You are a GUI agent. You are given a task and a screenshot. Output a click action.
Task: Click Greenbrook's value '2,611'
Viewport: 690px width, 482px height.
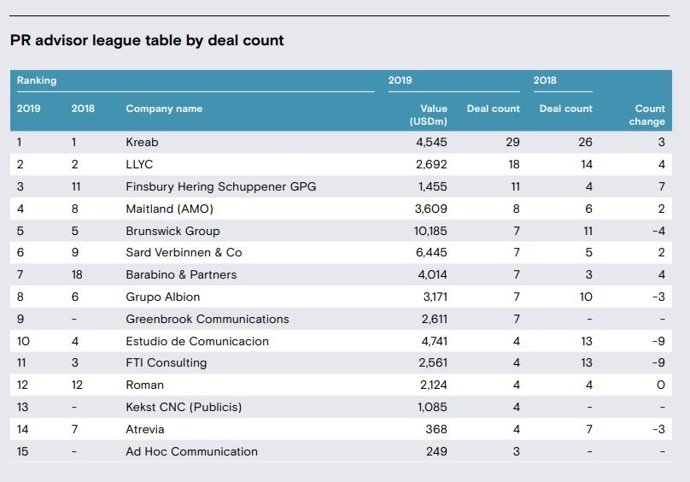(434, 319)
